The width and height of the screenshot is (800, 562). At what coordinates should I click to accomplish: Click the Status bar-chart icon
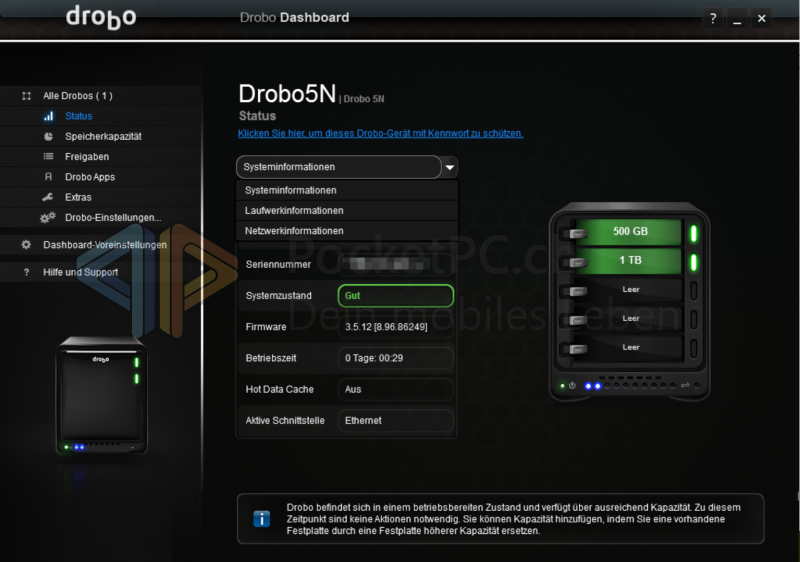pyautogui.click(x=48, y=116)
